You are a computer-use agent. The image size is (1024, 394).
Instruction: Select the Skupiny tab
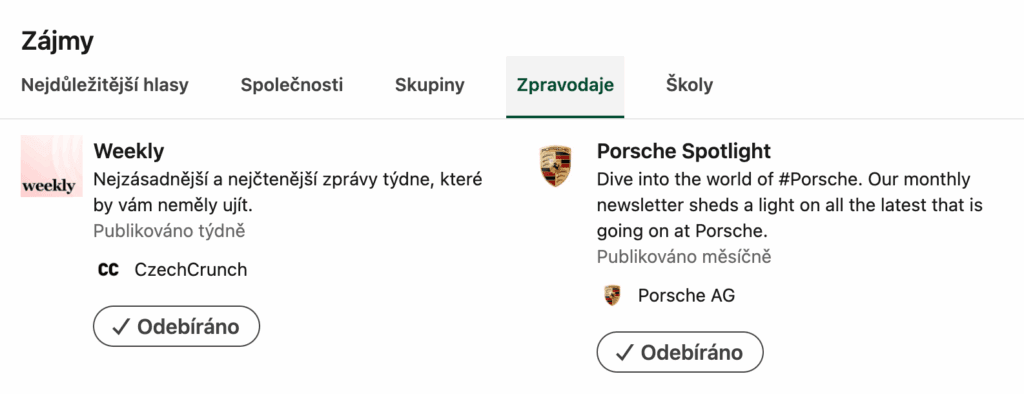pos(430,85)
